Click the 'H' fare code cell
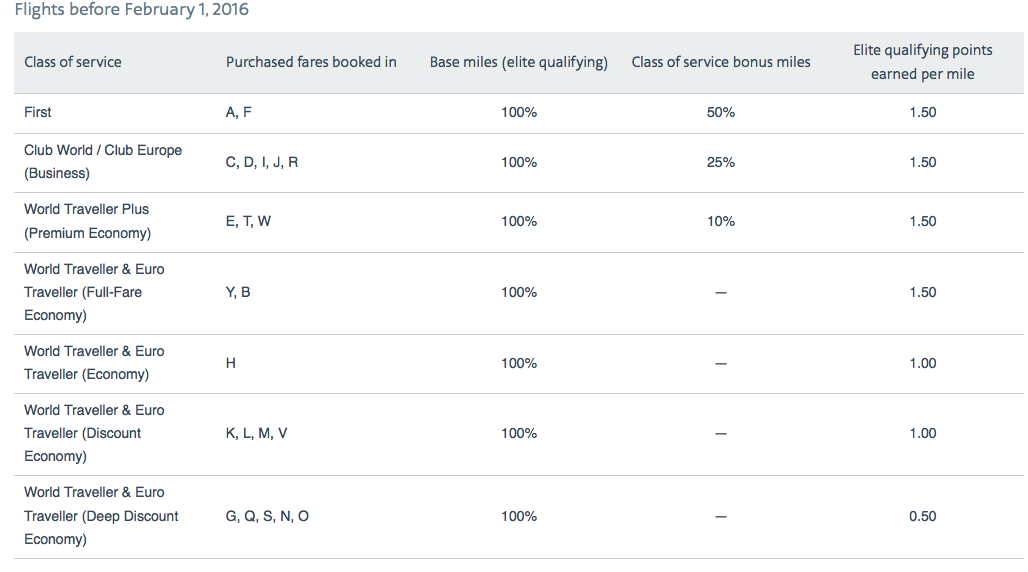 (231, 363)
